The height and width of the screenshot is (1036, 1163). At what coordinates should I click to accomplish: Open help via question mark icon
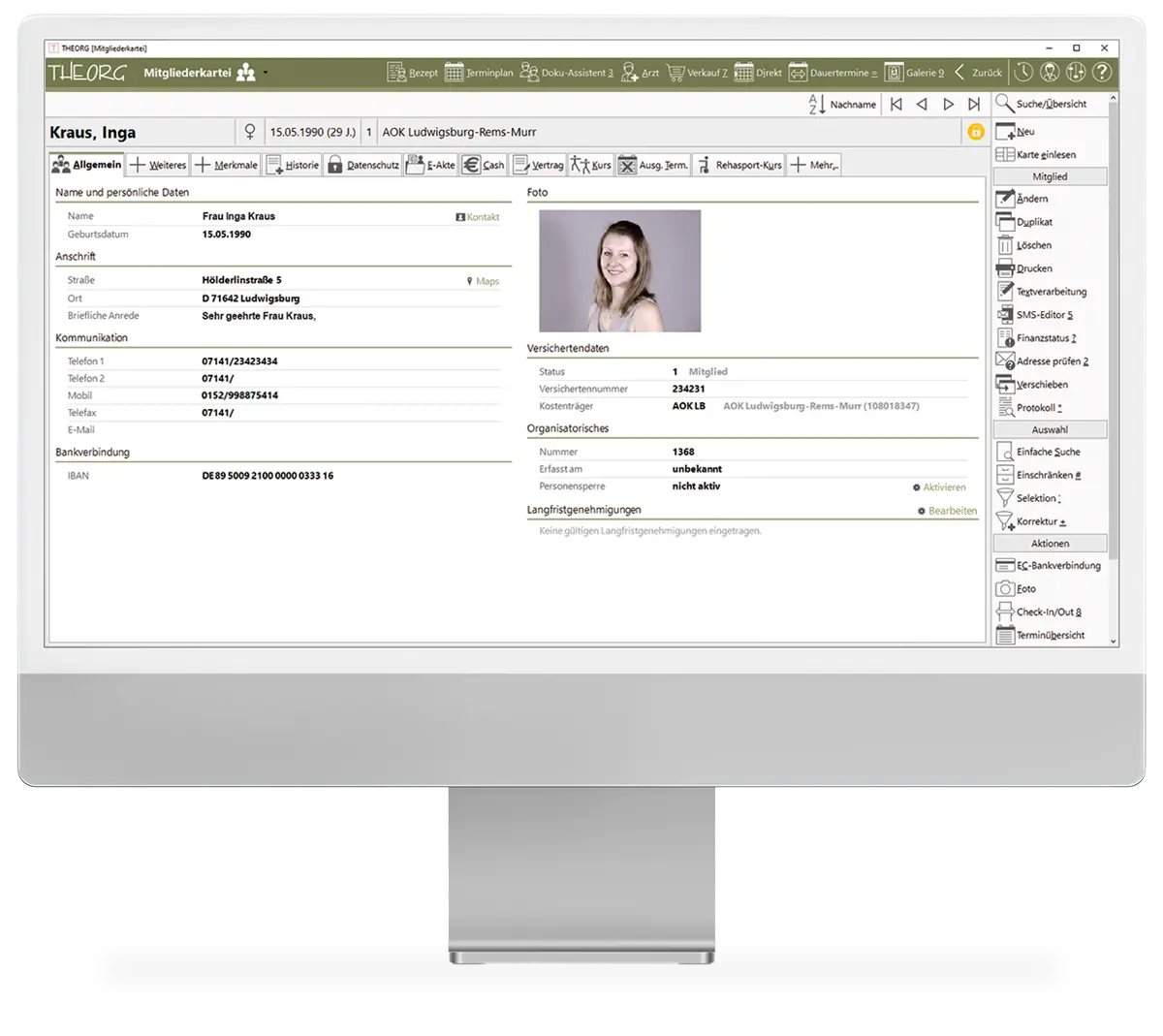(1102, 72)
